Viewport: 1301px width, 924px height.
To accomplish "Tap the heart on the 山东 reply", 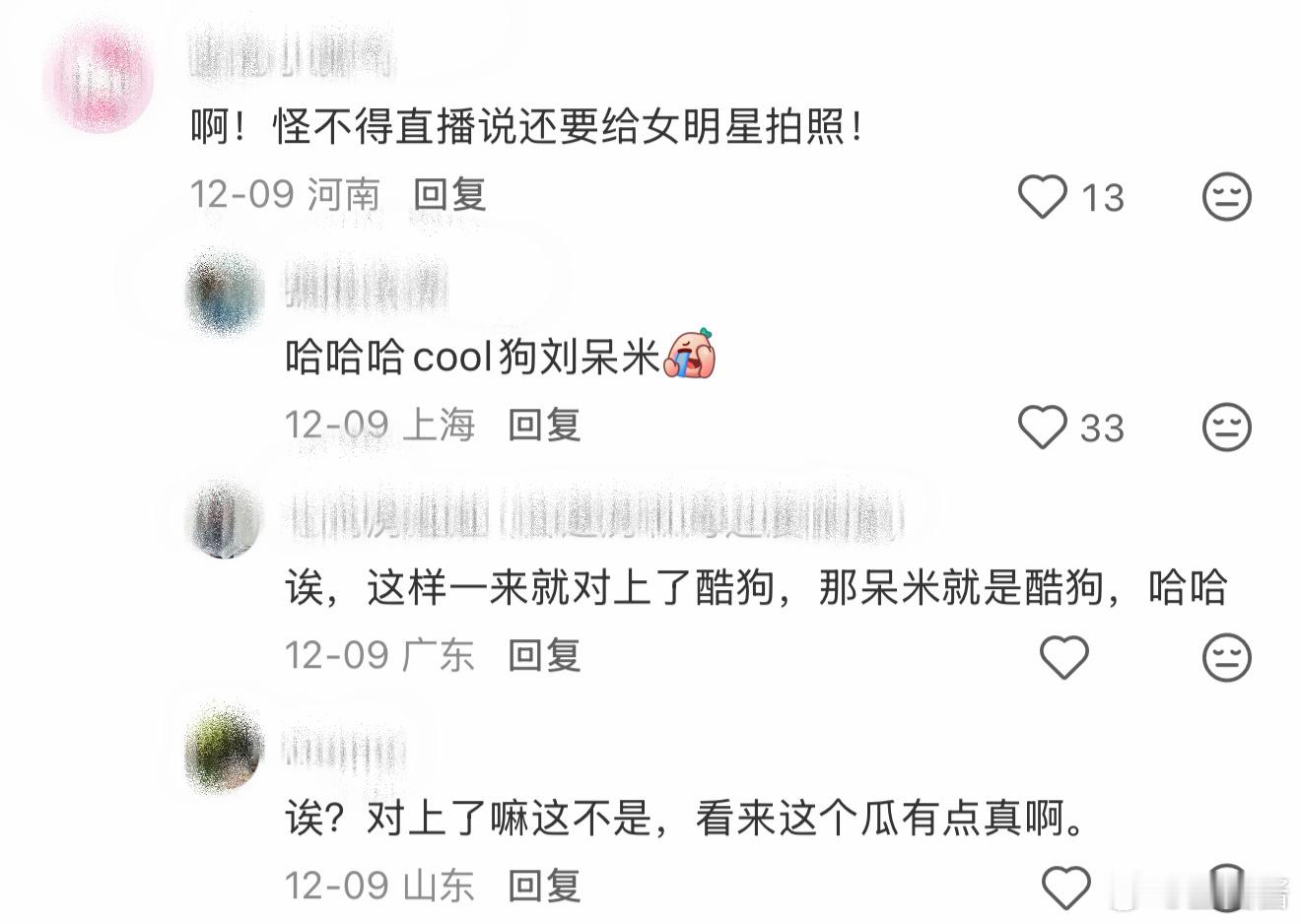I will [x=1065, y=888].
